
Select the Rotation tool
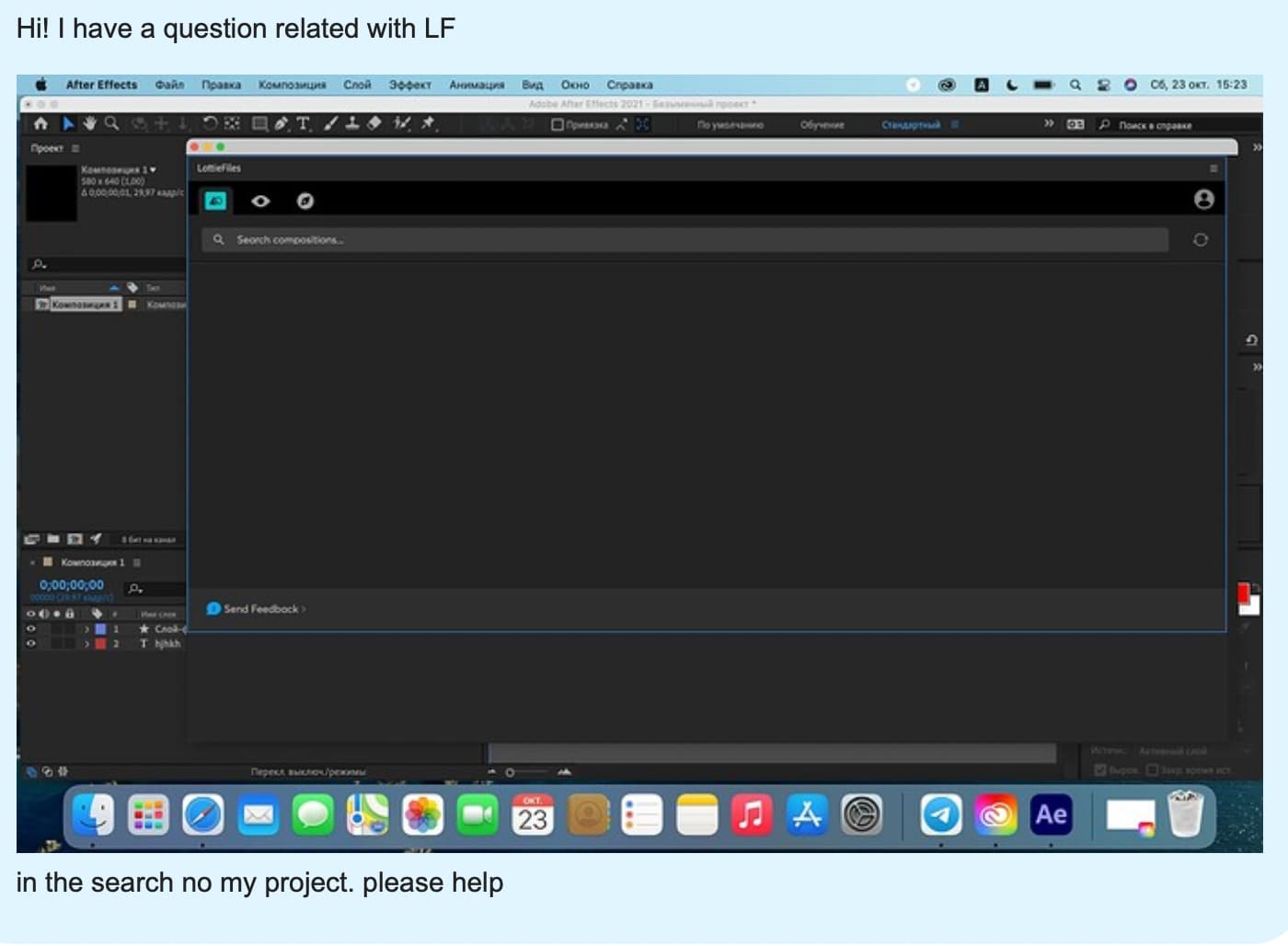coord(210,123)
